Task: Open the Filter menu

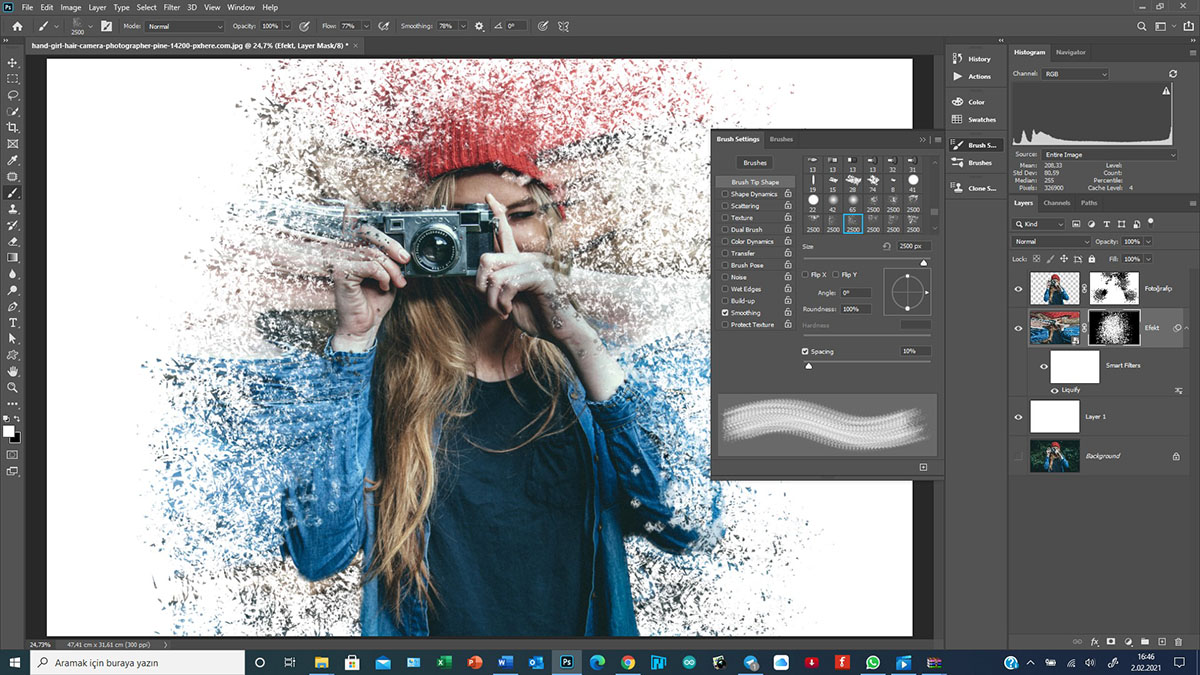Action: click(x=172, y=7)
